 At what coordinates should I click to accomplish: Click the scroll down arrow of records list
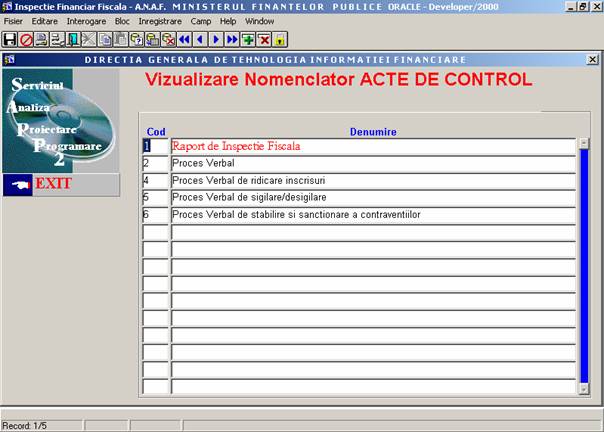[585, 388]
